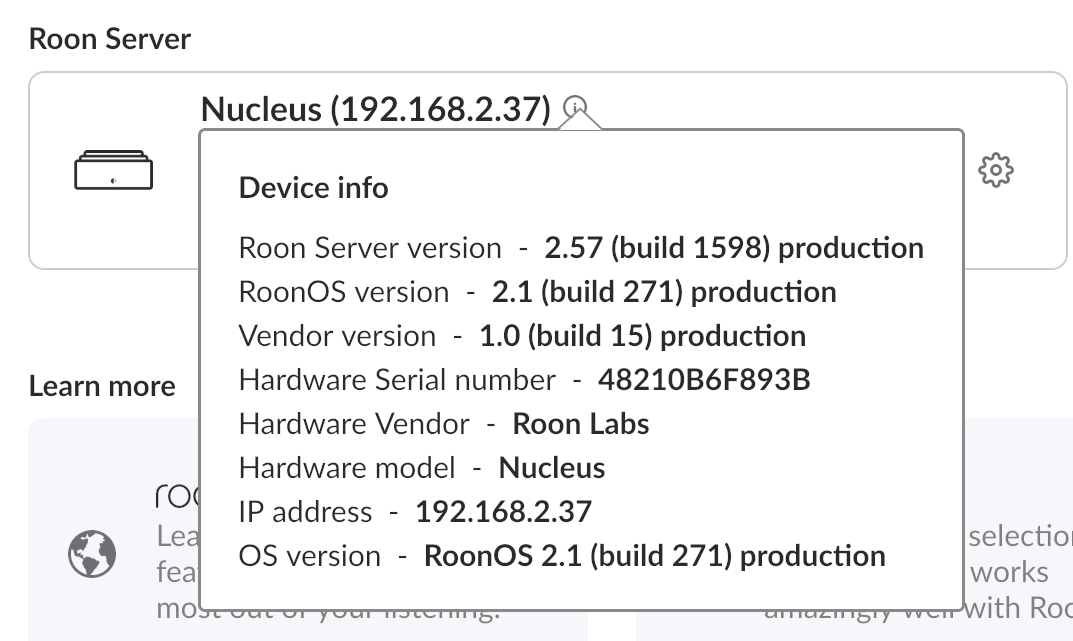Click the RoonOS version label in popup
This screenshot has width=1073, height=641.
pos(344,292)
